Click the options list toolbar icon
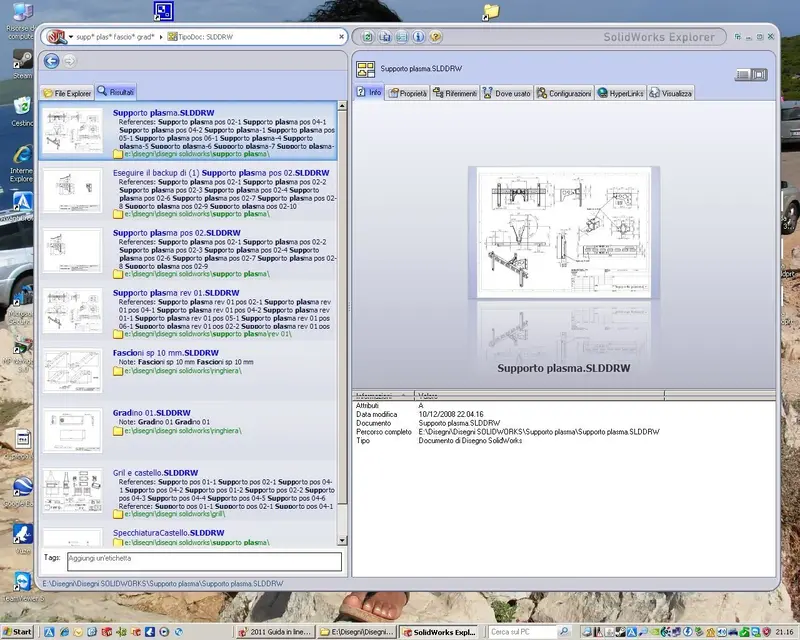This screenshot has height=640, width=800. [x=402, y=37]
